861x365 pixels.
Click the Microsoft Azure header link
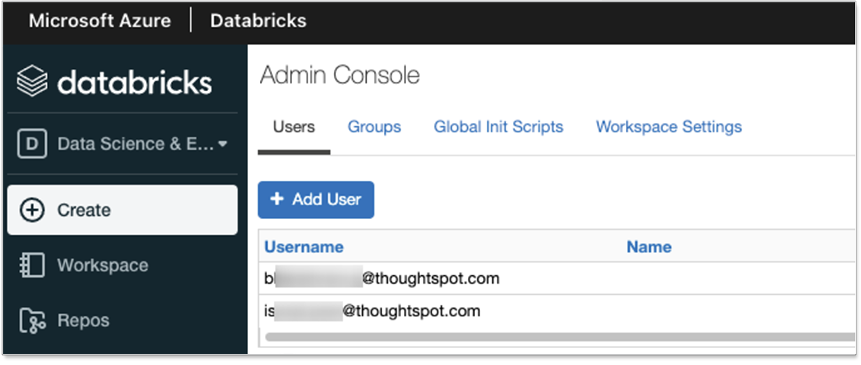coord(100,21)
